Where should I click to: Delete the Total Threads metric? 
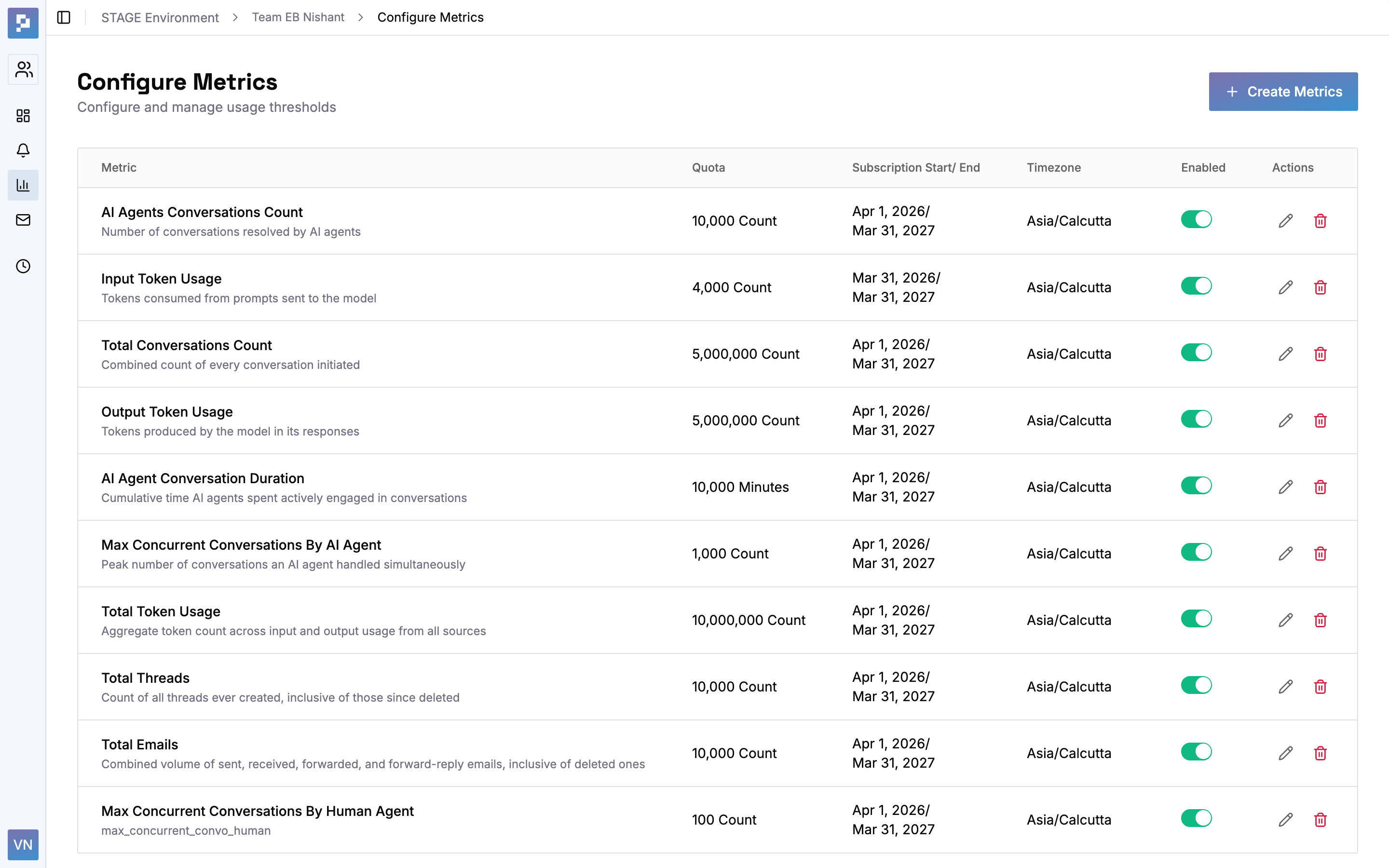[x=1320, y=687]
